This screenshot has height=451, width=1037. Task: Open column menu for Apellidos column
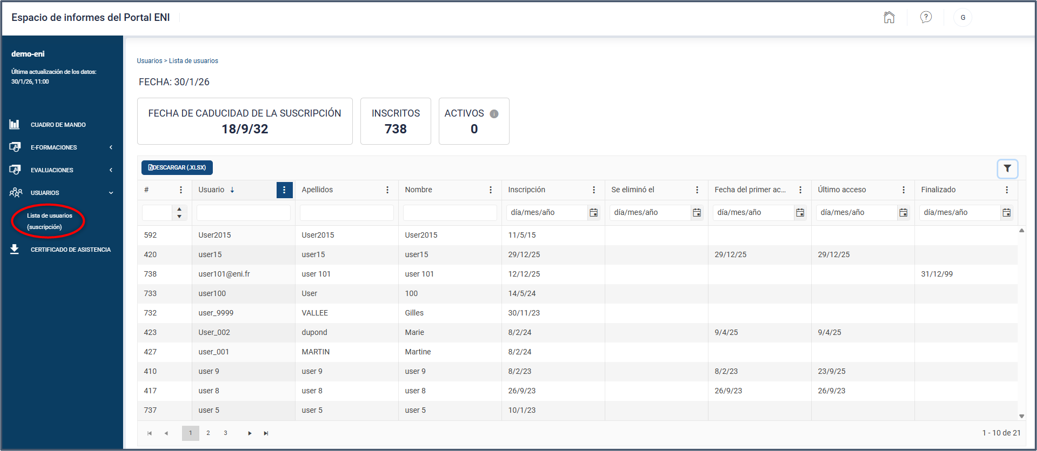(x=387, y=190)
